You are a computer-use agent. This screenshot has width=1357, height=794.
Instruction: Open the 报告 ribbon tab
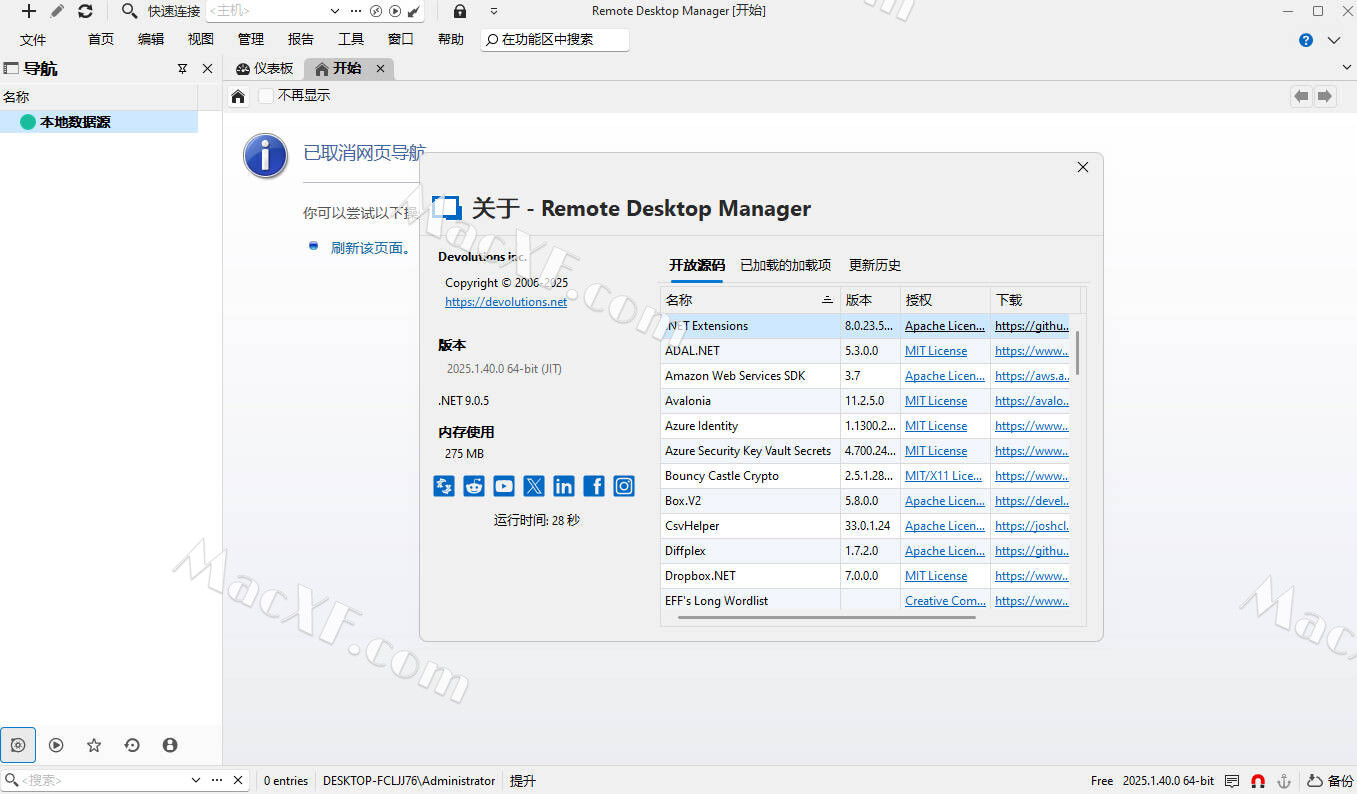coord(301,39)
